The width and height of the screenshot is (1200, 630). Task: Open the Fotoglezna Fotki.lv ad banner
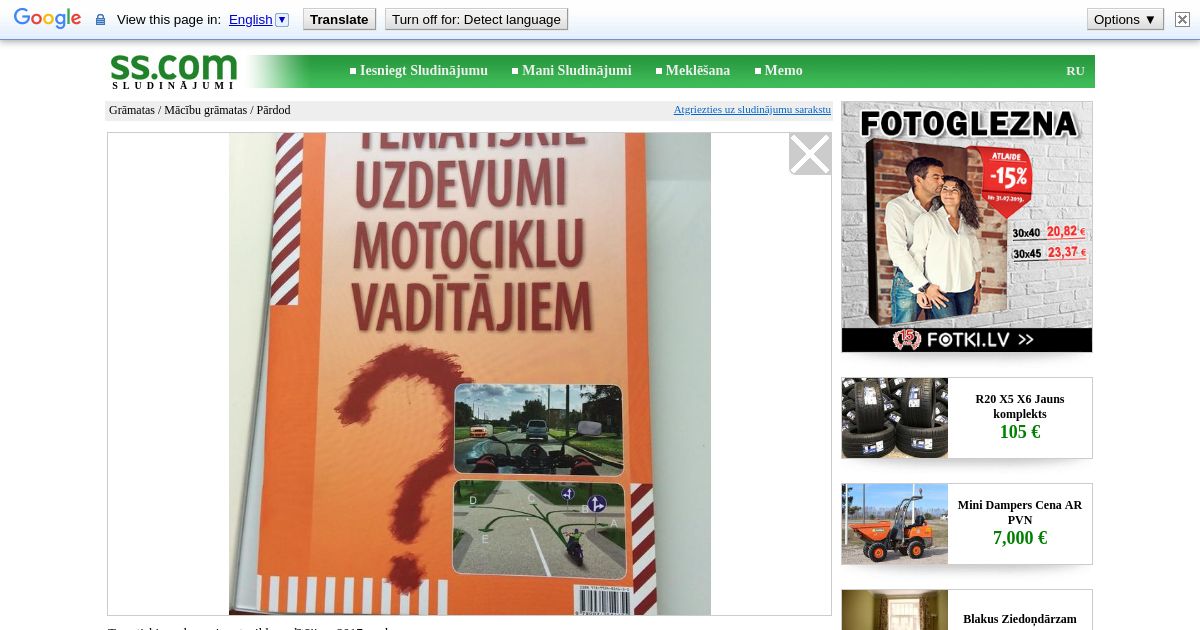(x=967, y=227)
